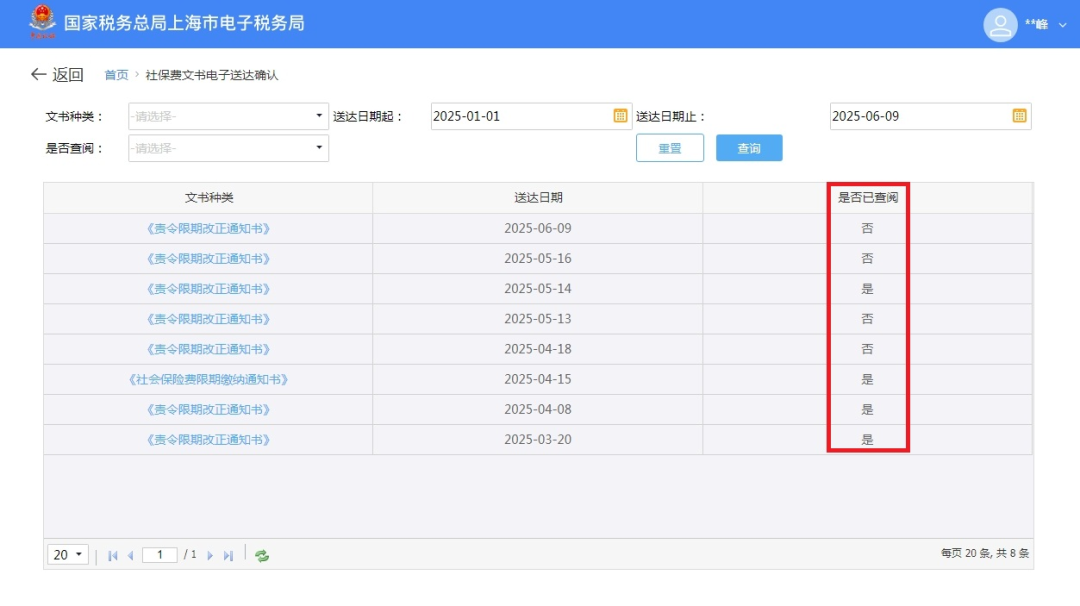Click the page number input field
Image resolution: width=1080 pixels, height=606 pixels.
(159, 555)
